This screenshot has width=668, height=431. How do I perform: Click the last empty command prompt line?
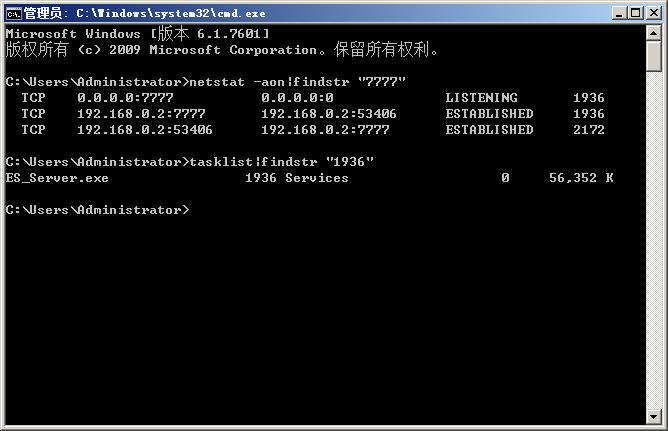[97, 210]
